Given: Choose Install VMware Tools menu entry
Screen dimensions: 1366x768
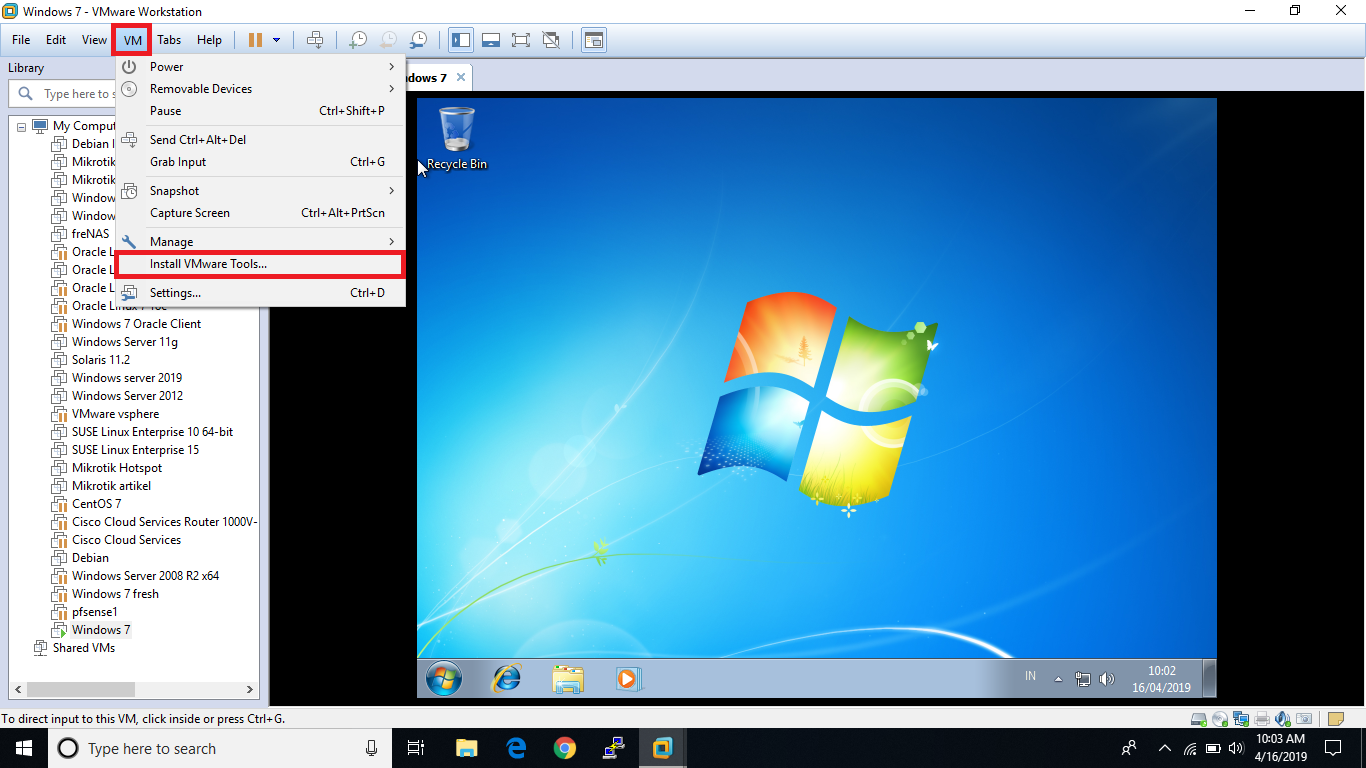Looking at the screenshot, I should [260, 264].
